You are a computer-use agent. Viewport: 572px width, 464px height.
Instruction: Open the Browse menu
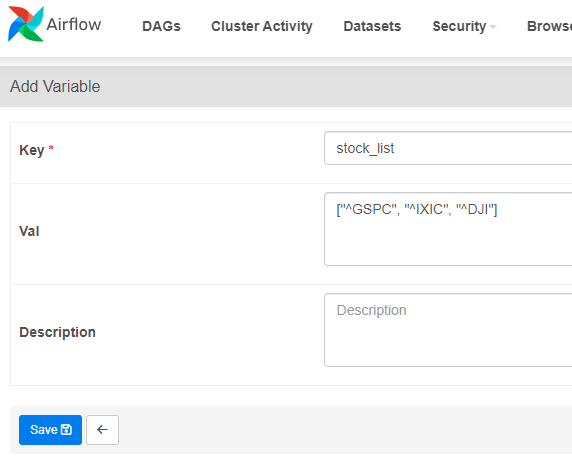point(549,26)
